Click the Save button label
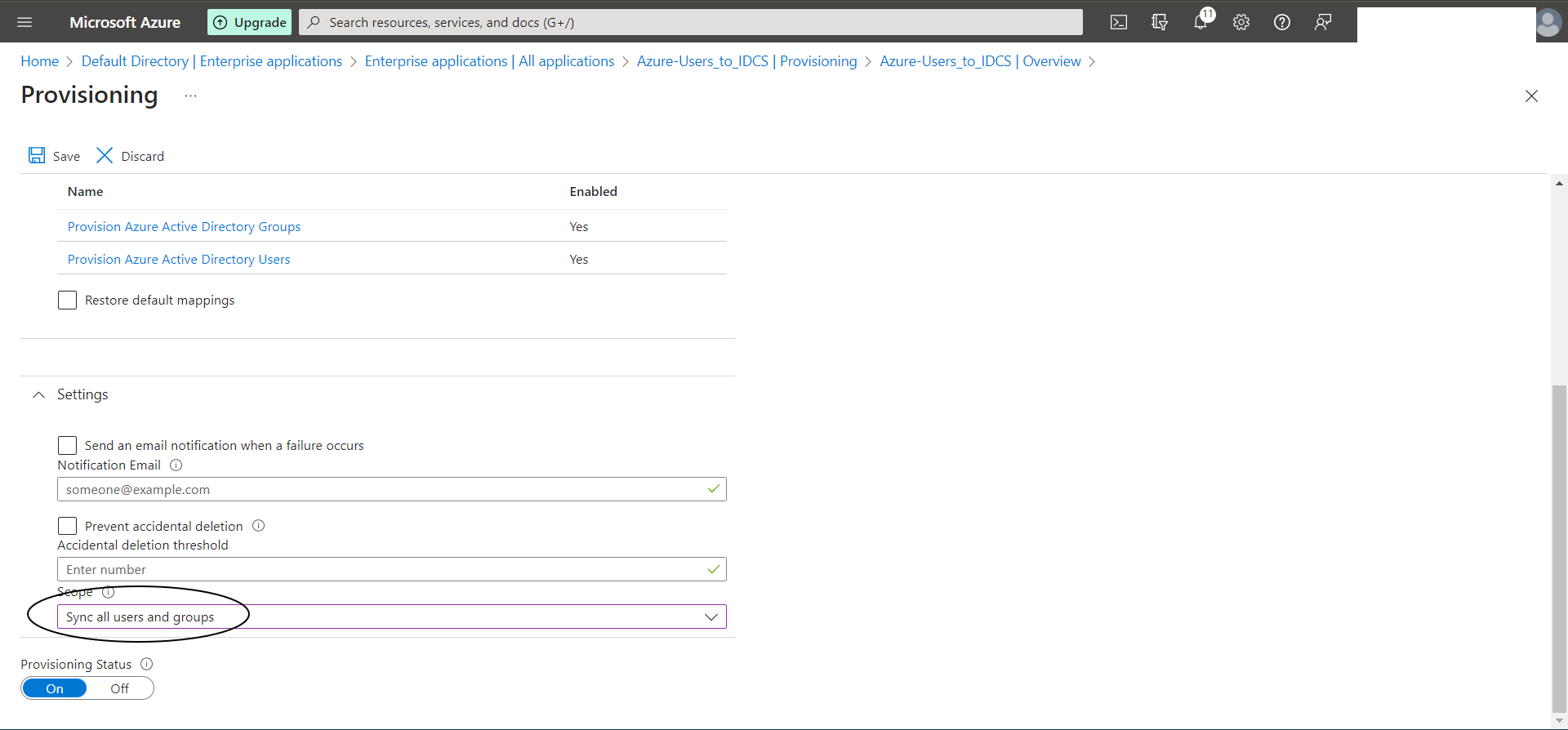This screenshot has width=1568, height=730. point(66,156)
